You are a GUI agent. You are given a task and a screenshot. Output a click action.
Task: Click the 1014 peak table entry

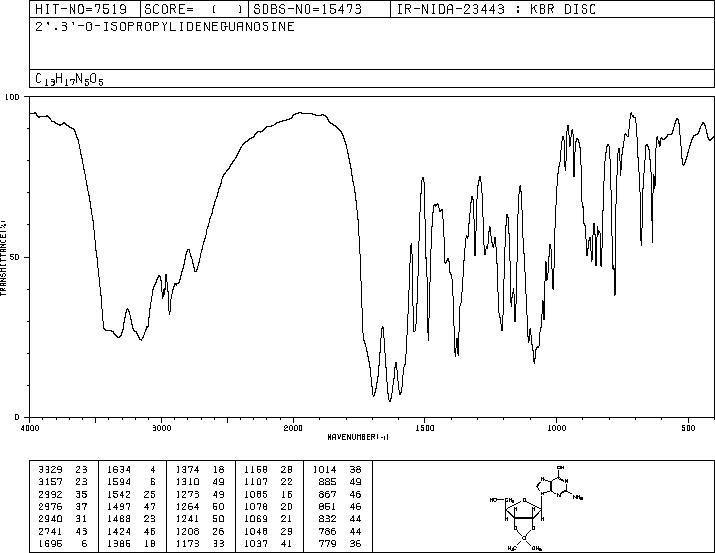tap(325, 469)
